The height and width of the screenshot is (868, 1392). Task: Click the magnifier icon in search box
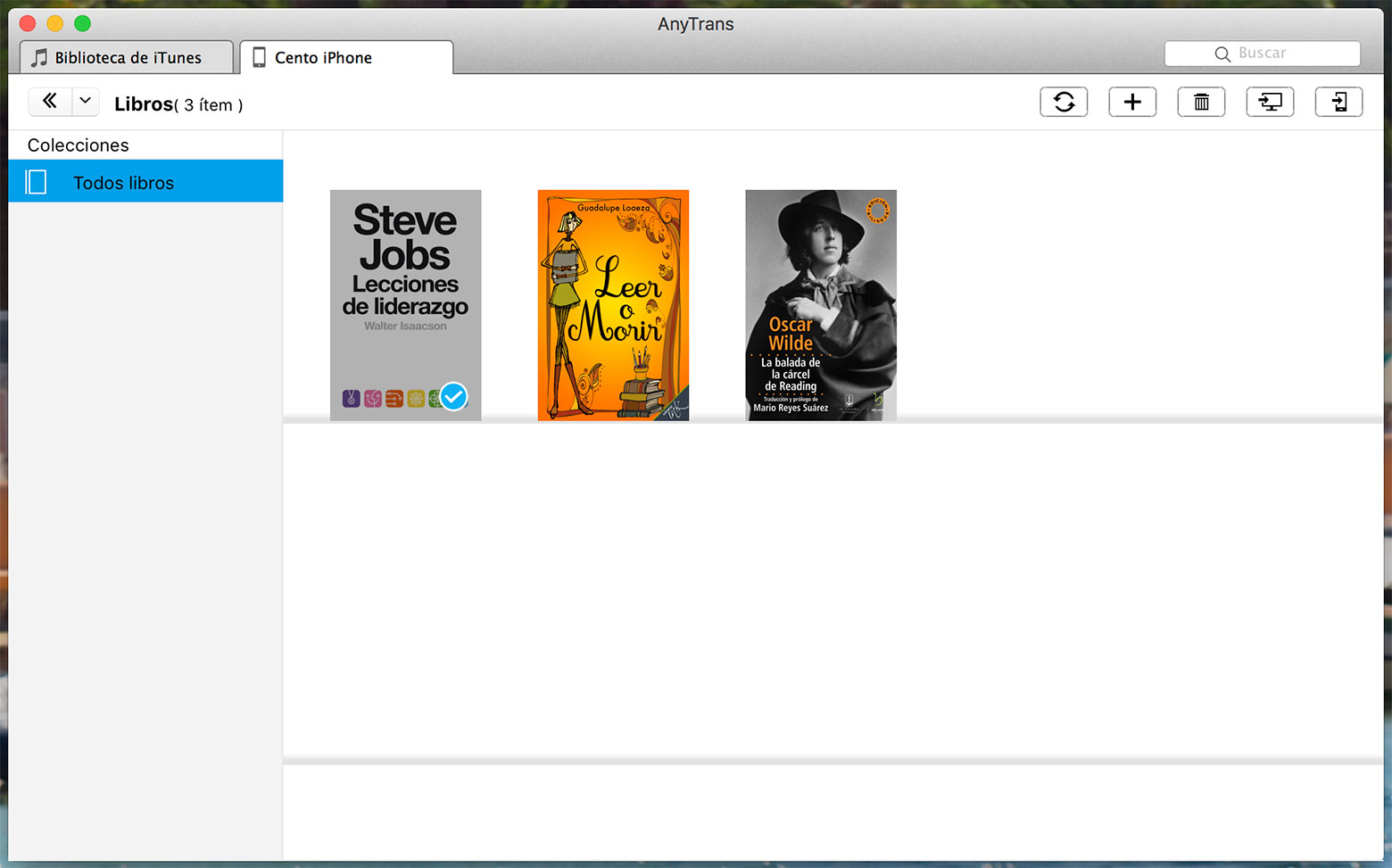pyautogui.click(x=1222, y=54)
